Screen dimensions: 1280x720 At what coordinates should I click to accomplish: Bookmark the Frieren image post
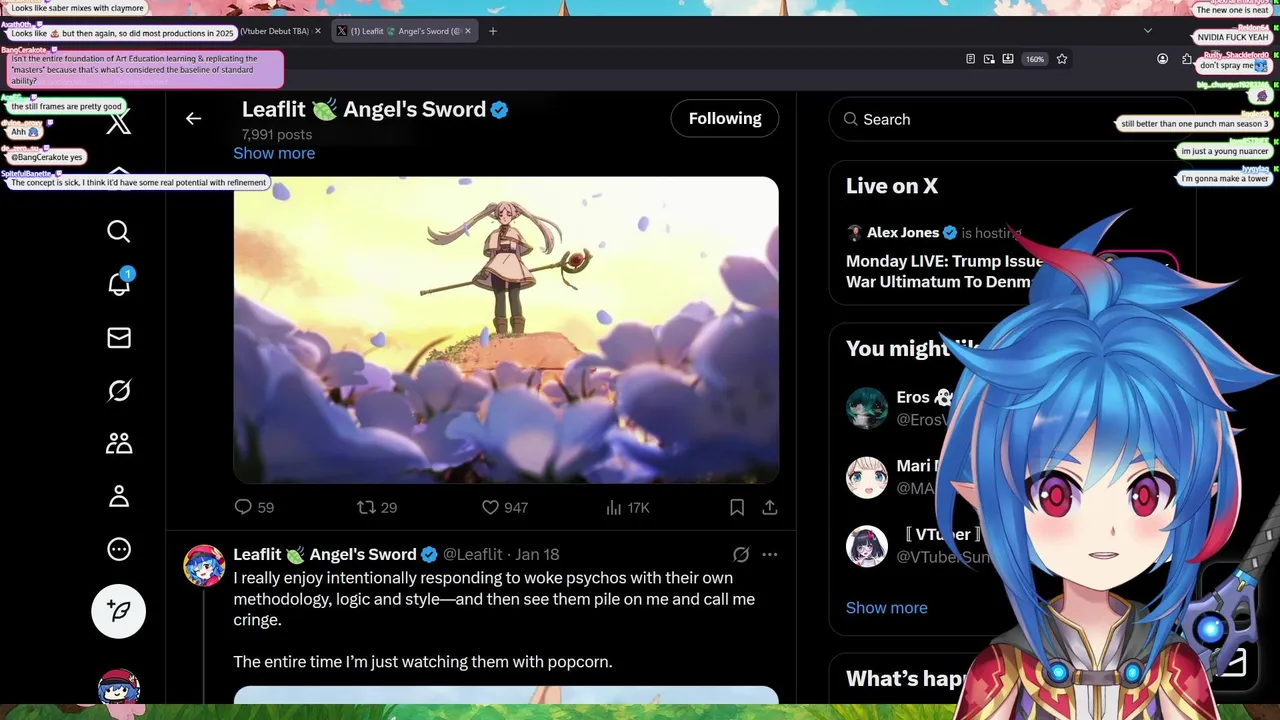(737, 507)
